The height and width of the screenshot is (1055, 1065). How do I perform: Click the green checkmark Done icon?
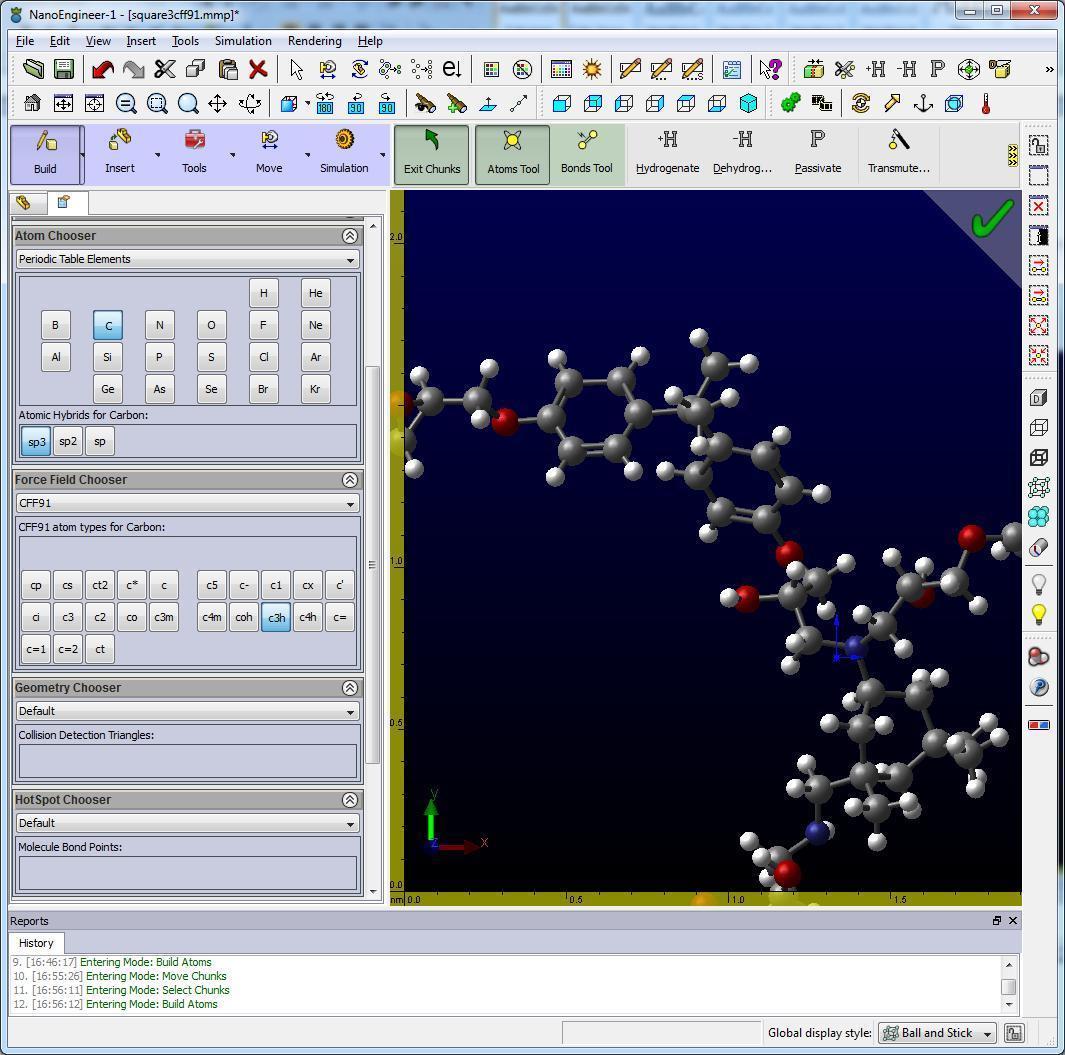(x=991, y=219)
